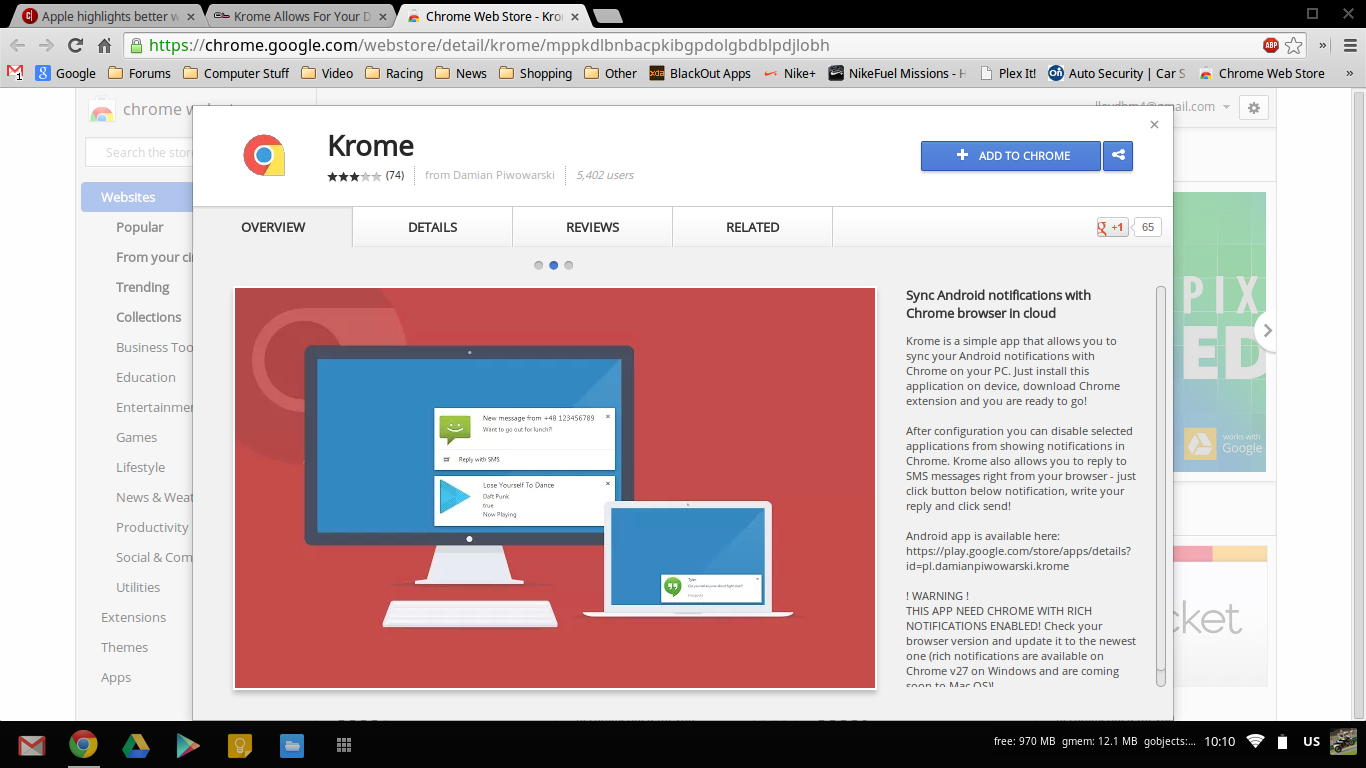Go to the browser Home page

[104, 45]
